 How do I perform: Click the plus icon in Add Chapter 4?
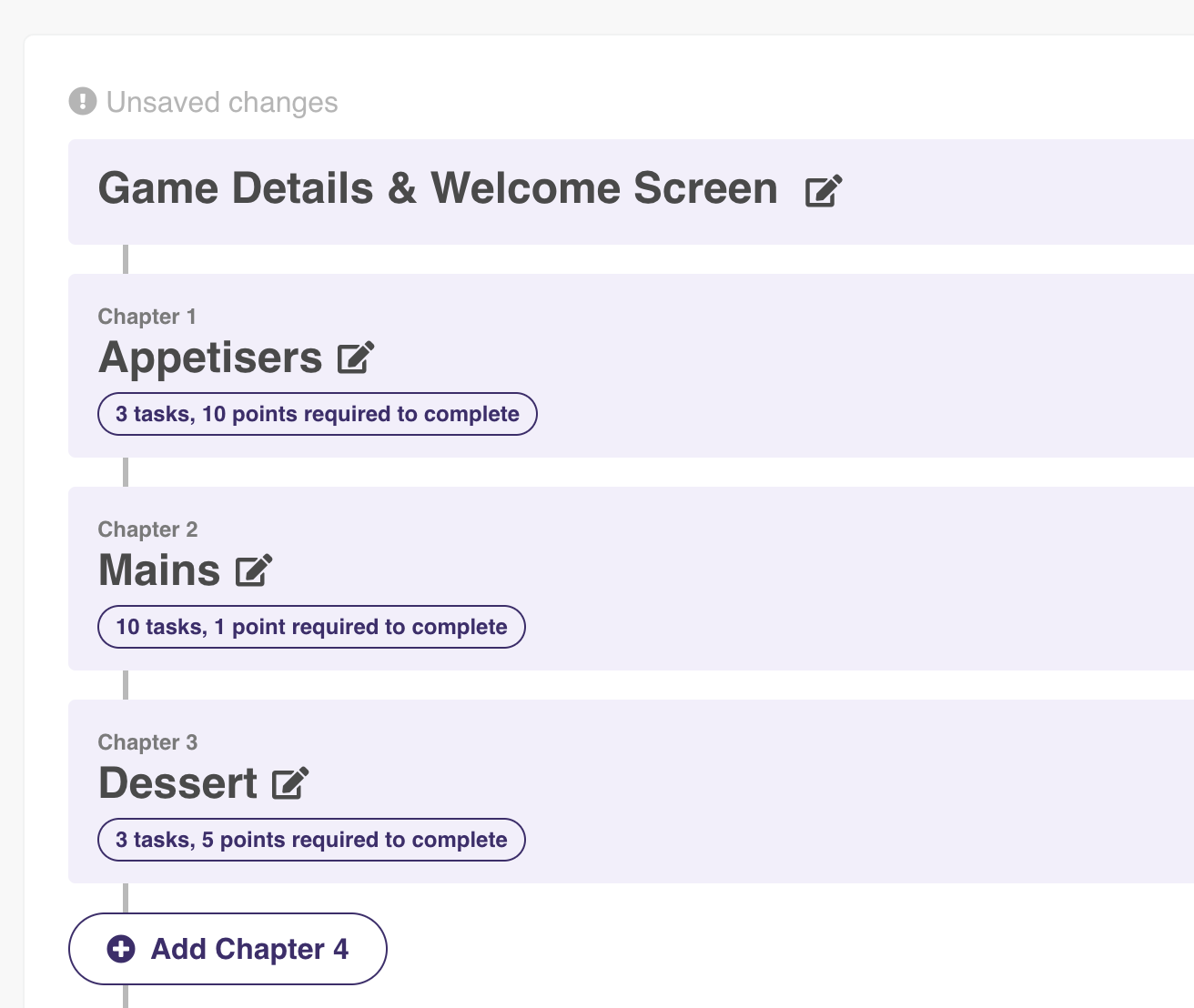[x=121, y=949]
